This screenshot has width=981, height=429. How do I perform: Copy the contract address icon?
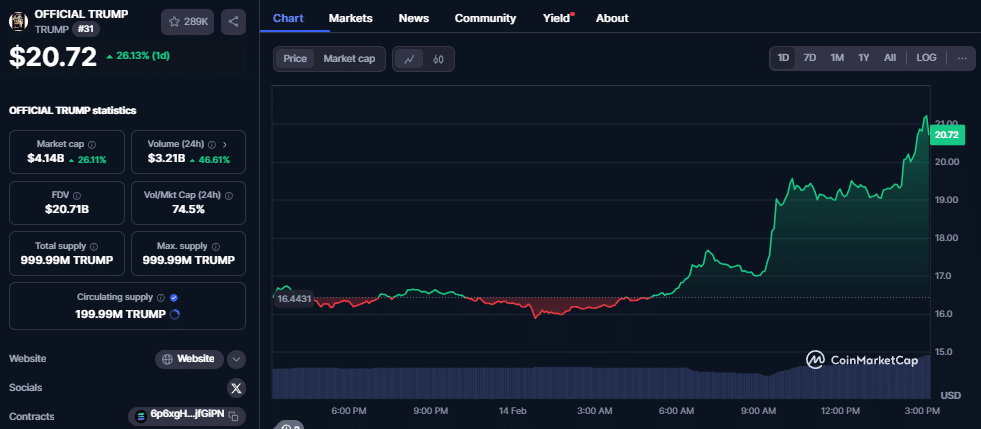(x=233, y=416)
